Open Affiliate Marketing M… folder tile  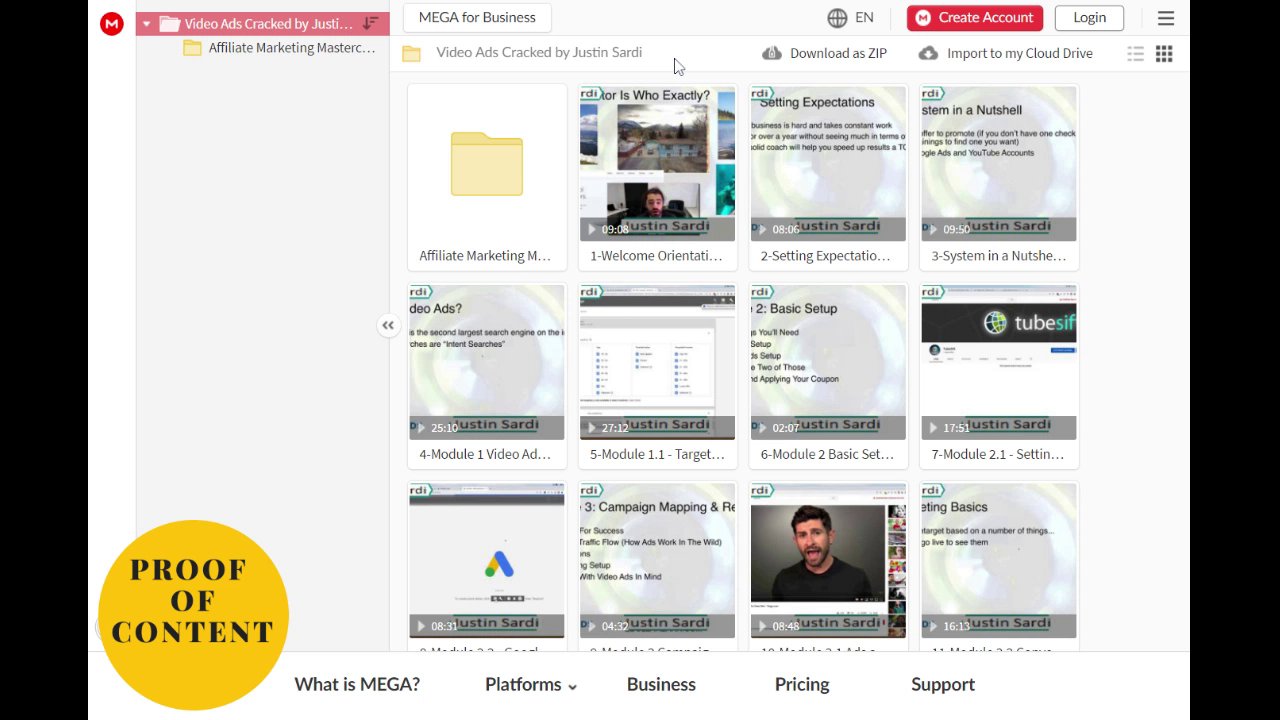point(487,177)
